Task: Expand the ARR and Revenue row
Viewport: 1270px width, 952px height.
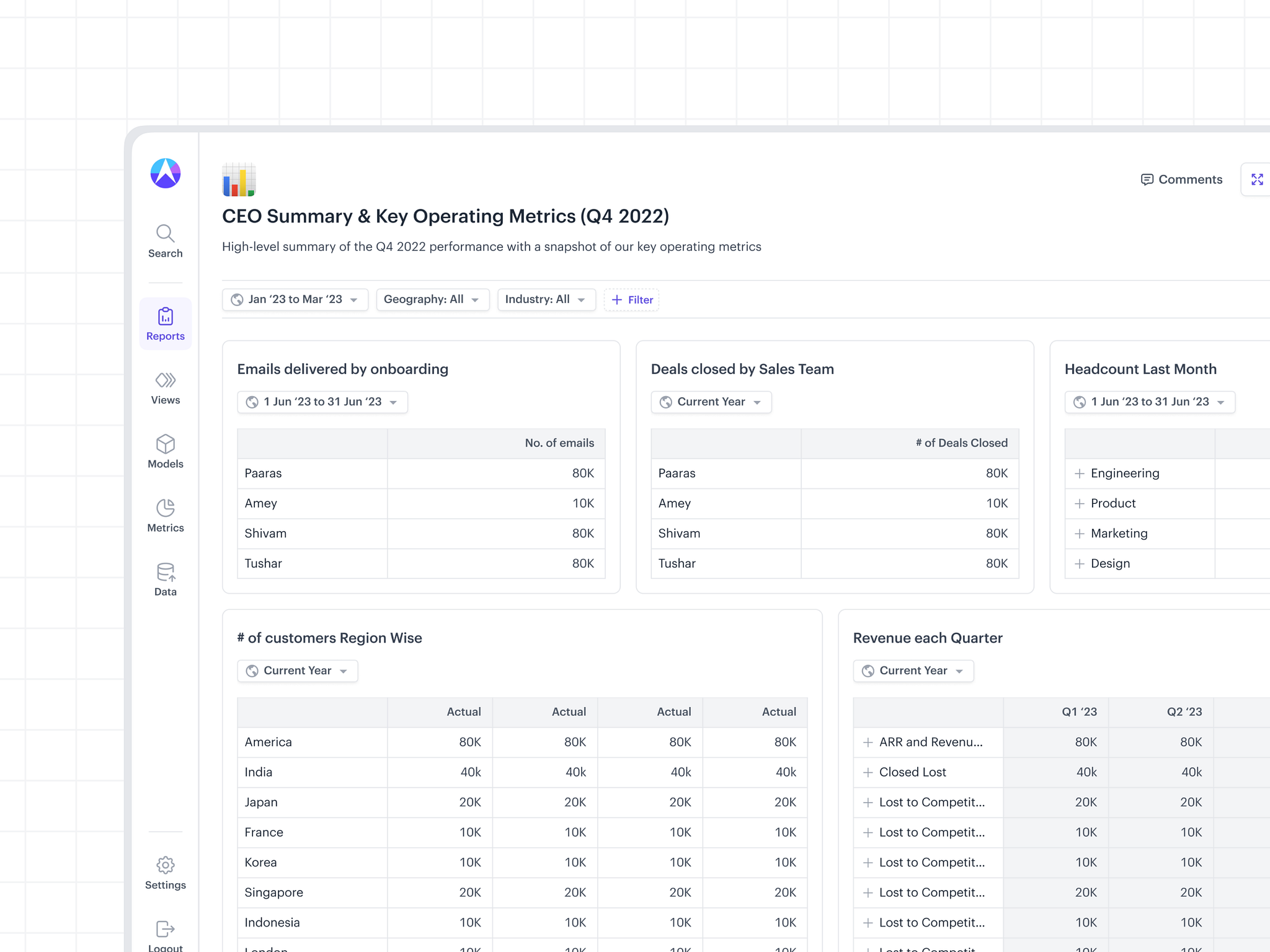Action: pos(867,742)
